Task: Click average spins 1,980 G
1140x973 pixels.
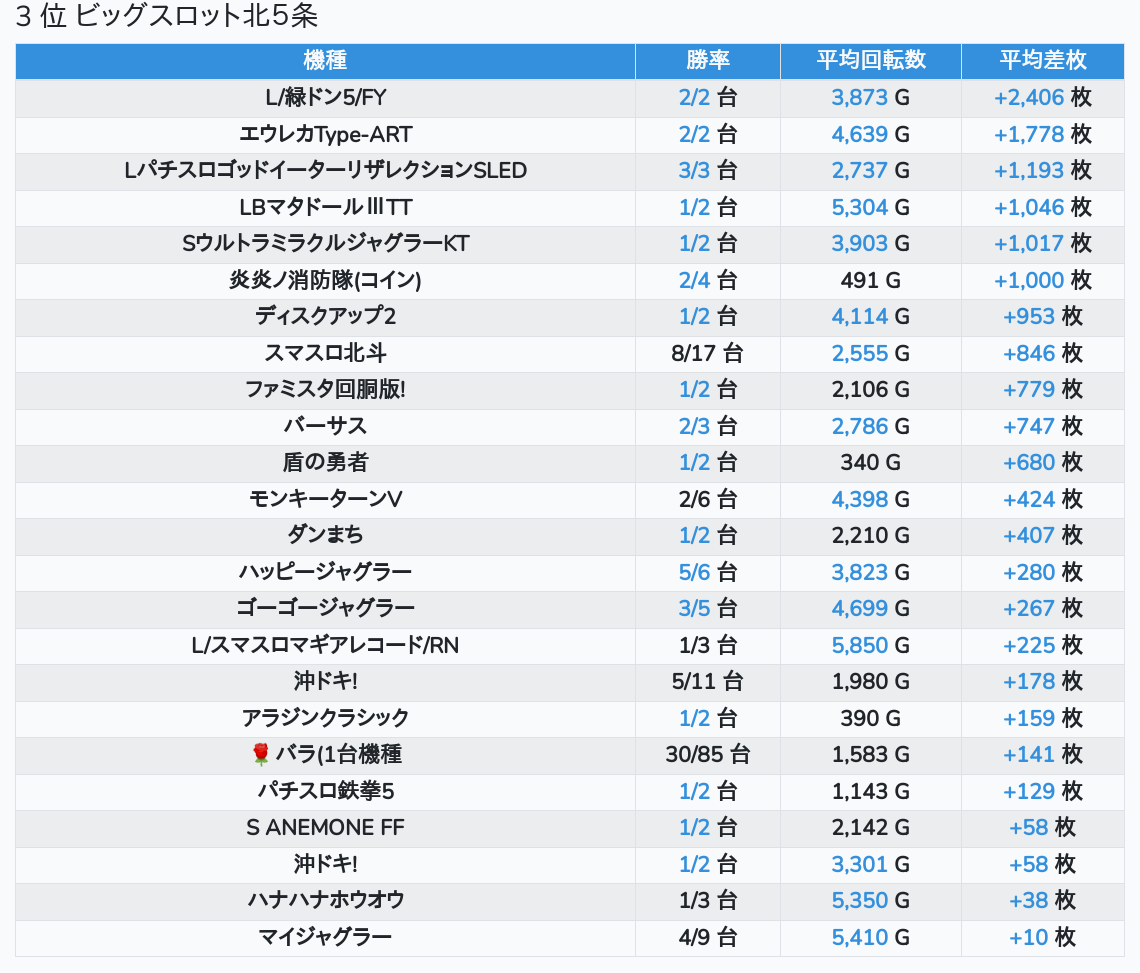Action: [x=870, y=682]
